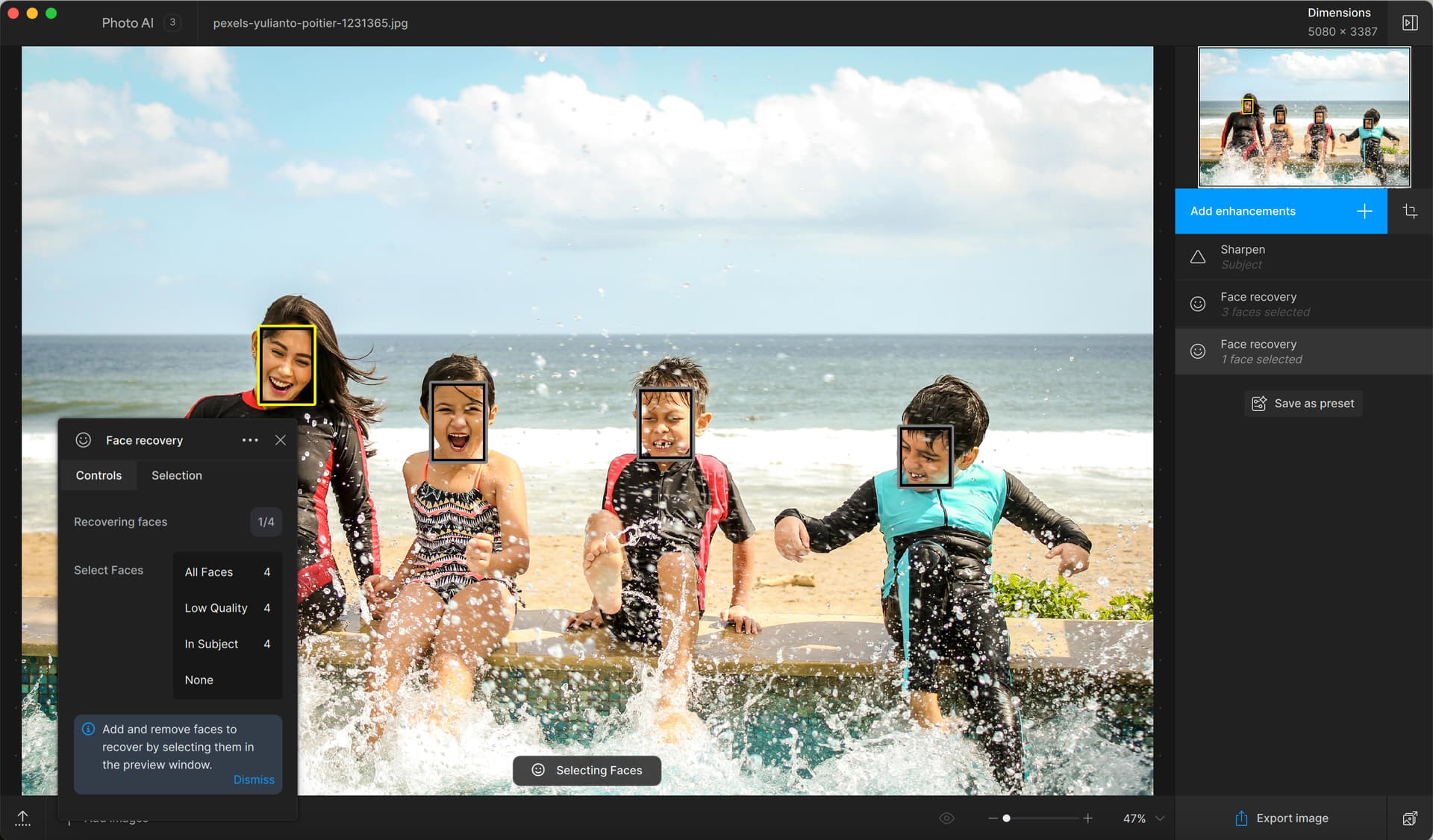Switch to the Controls tab in Face recovery
This screenshot has height=840, width=1433.
(x=99, y=475)
